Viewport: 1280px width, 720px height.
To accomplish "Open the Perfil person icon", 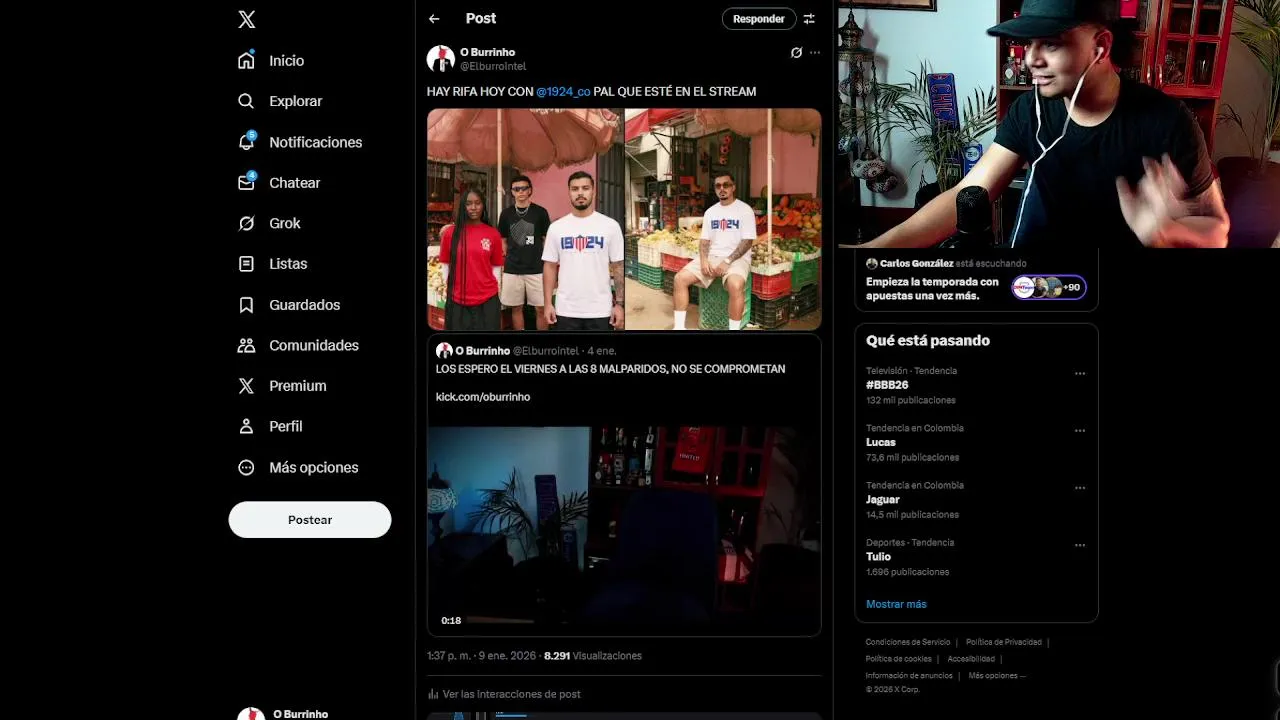I will click(246, 426).
